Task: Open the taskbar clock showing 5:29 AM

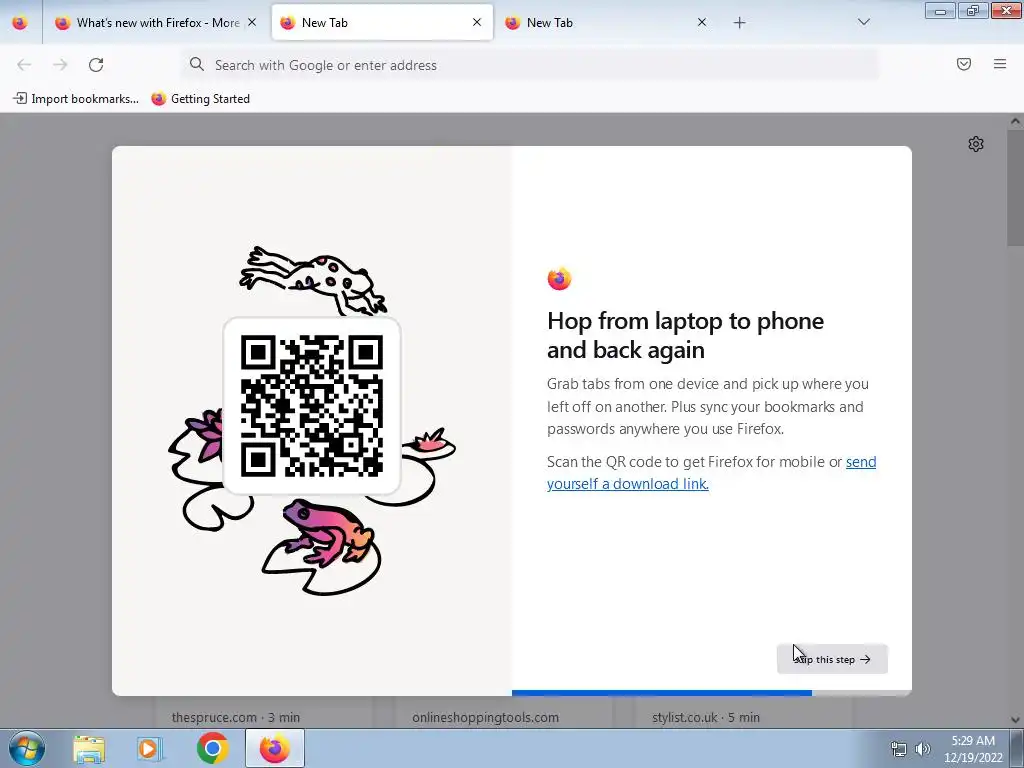Action: coord(973,749)
